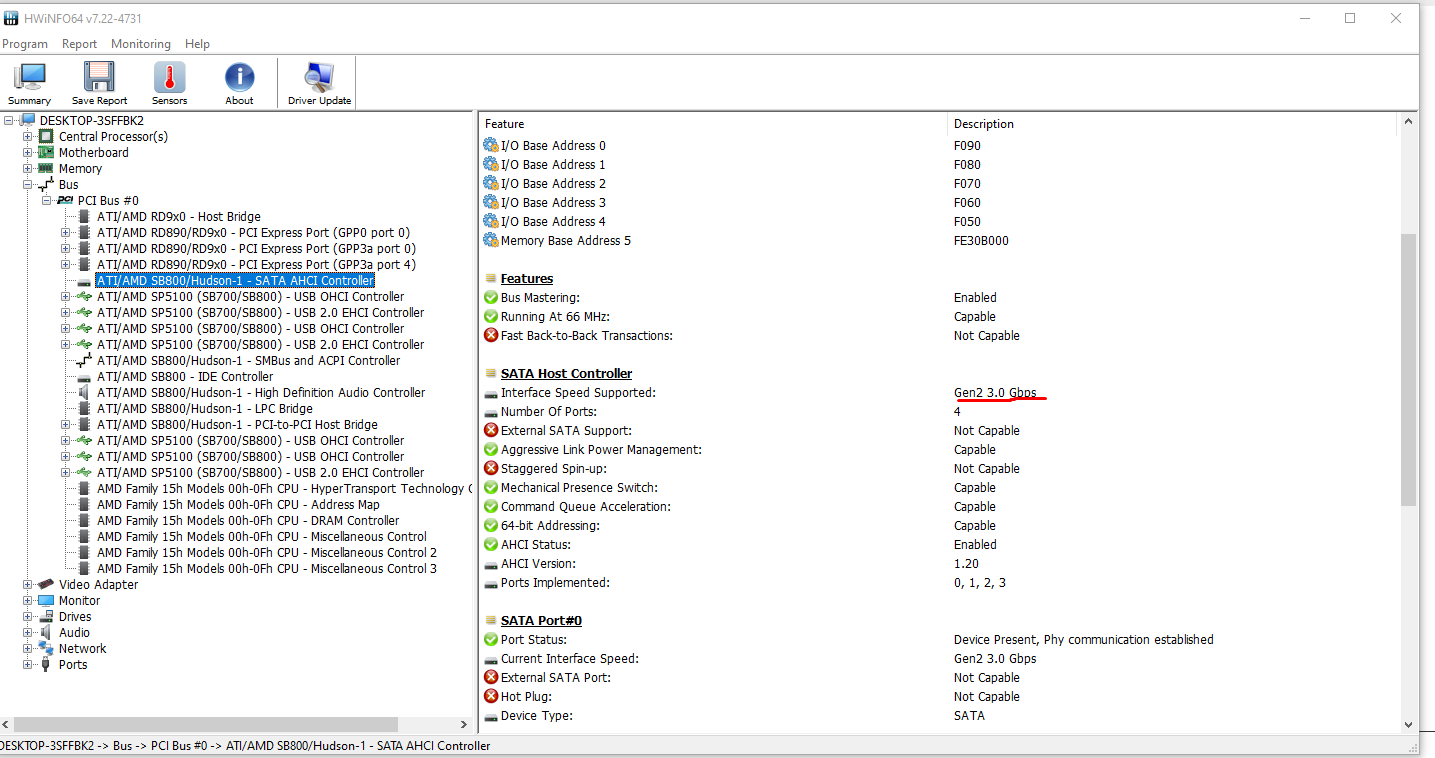
Task: Select High Definition Audio Controller
Action: click(x=261, y=392)
